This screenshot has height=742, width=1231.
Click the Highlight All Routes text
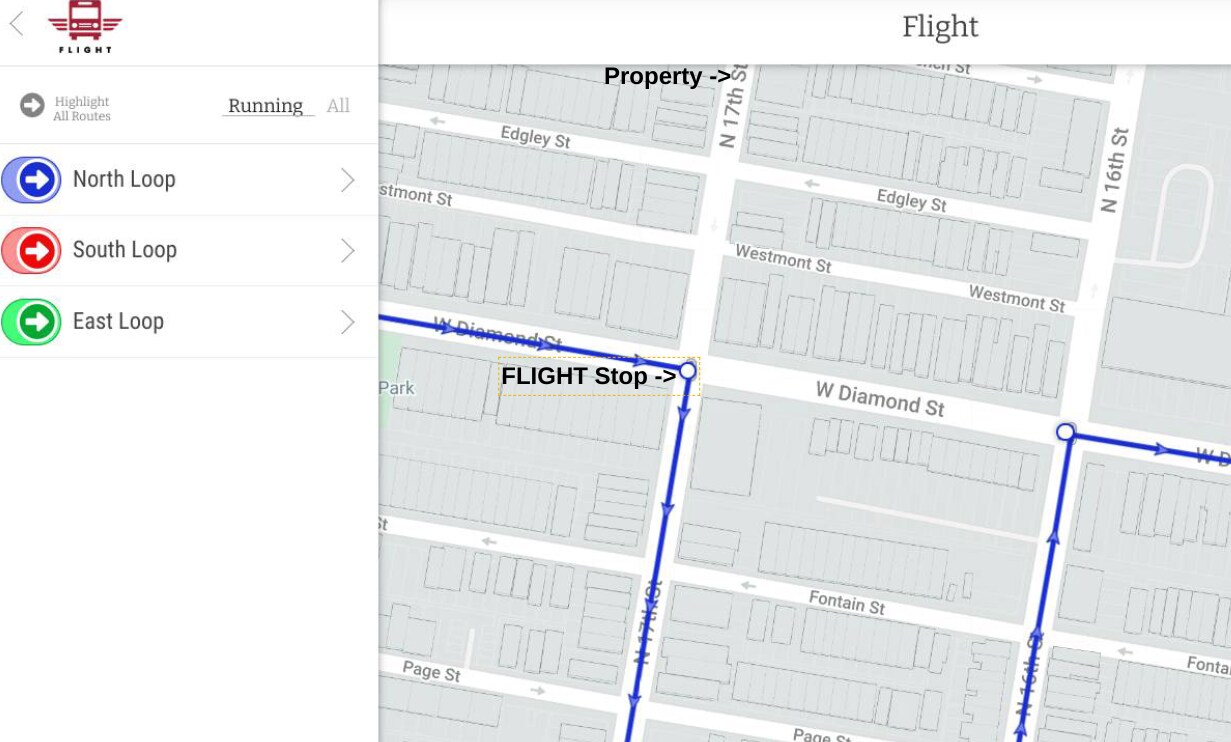click(x=82, y=109)
